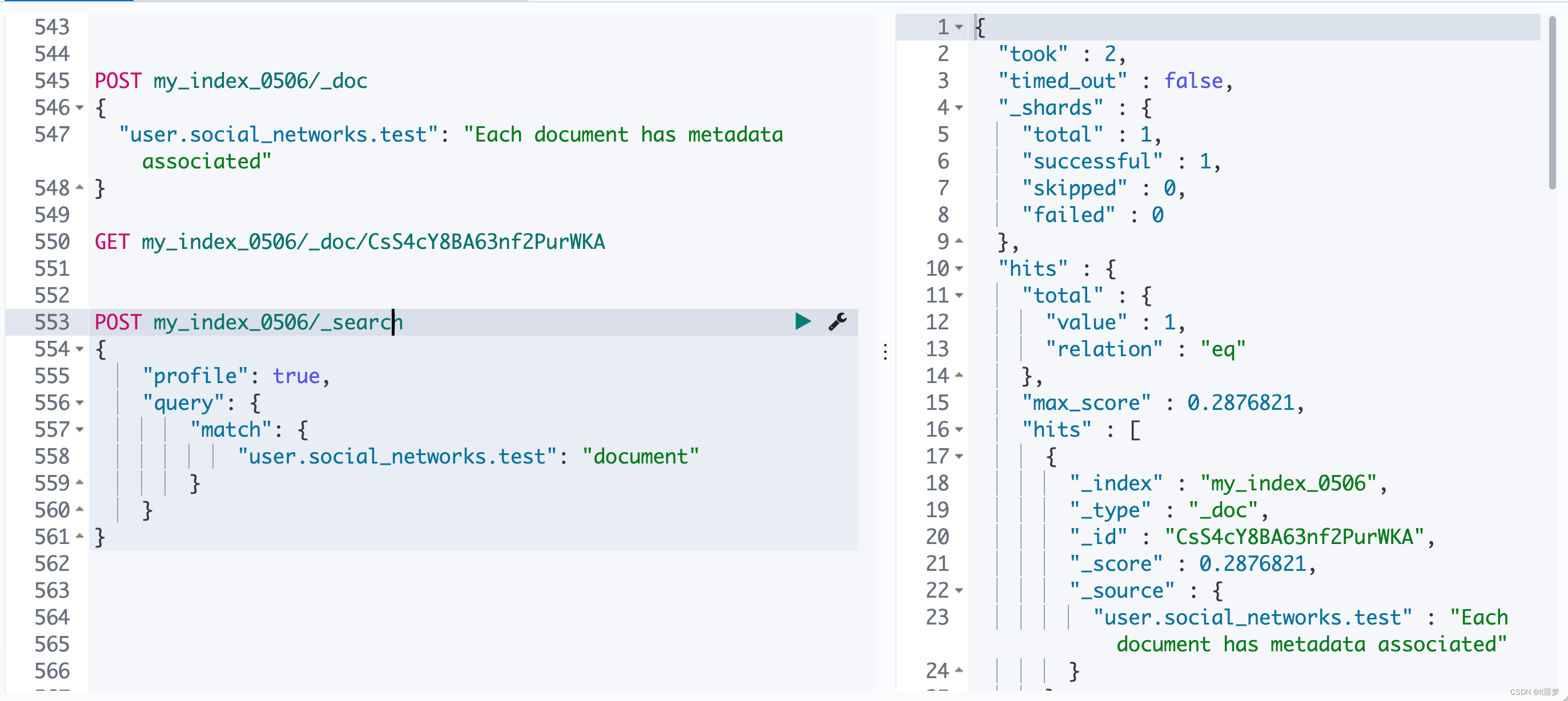Click the "timed_out" : false line

point(1115,81)
